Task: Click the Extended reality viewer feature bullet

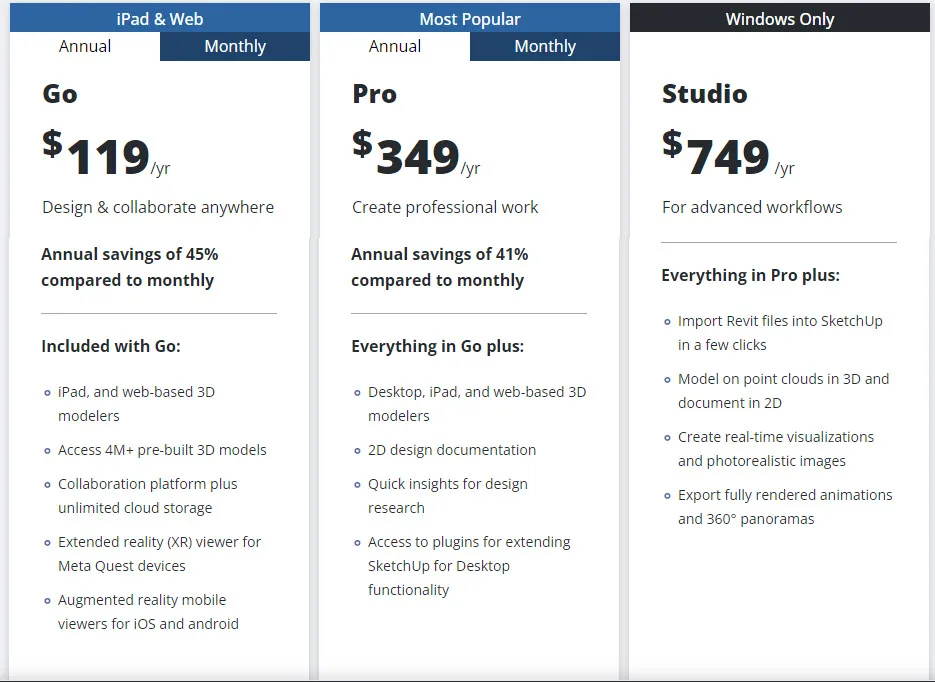Action: (160, 554)
